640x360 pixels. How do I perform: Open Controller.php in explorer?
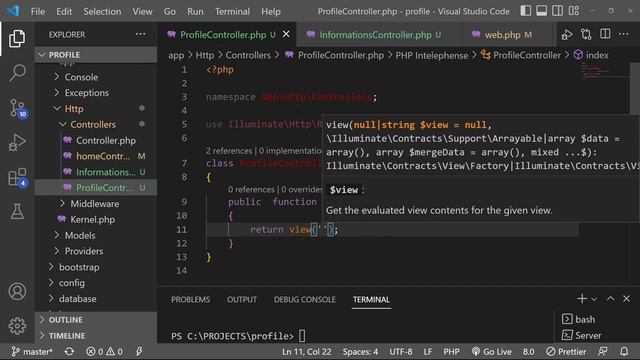(x=96, y=140)
